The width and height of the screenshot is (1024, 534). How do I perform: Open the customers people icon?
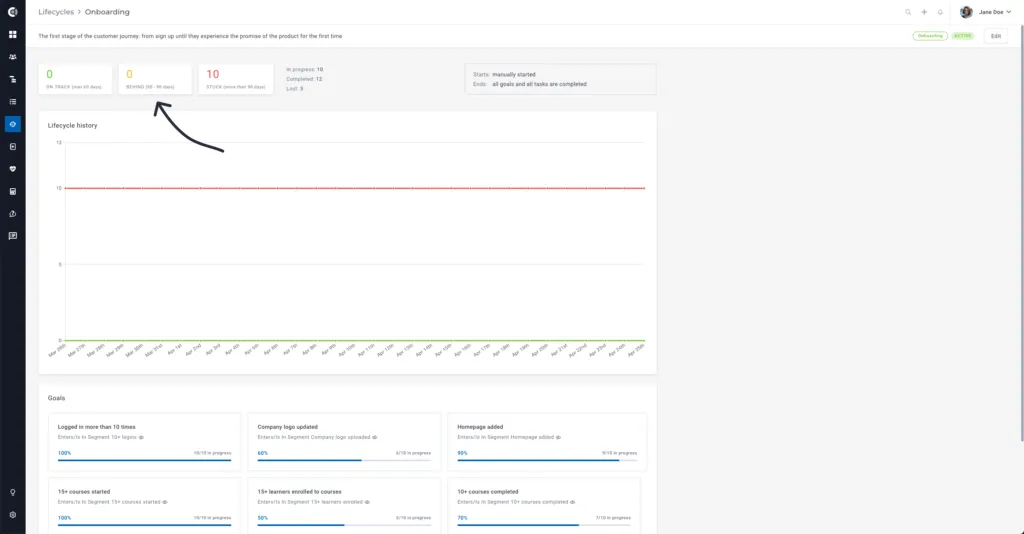point(12,57)
